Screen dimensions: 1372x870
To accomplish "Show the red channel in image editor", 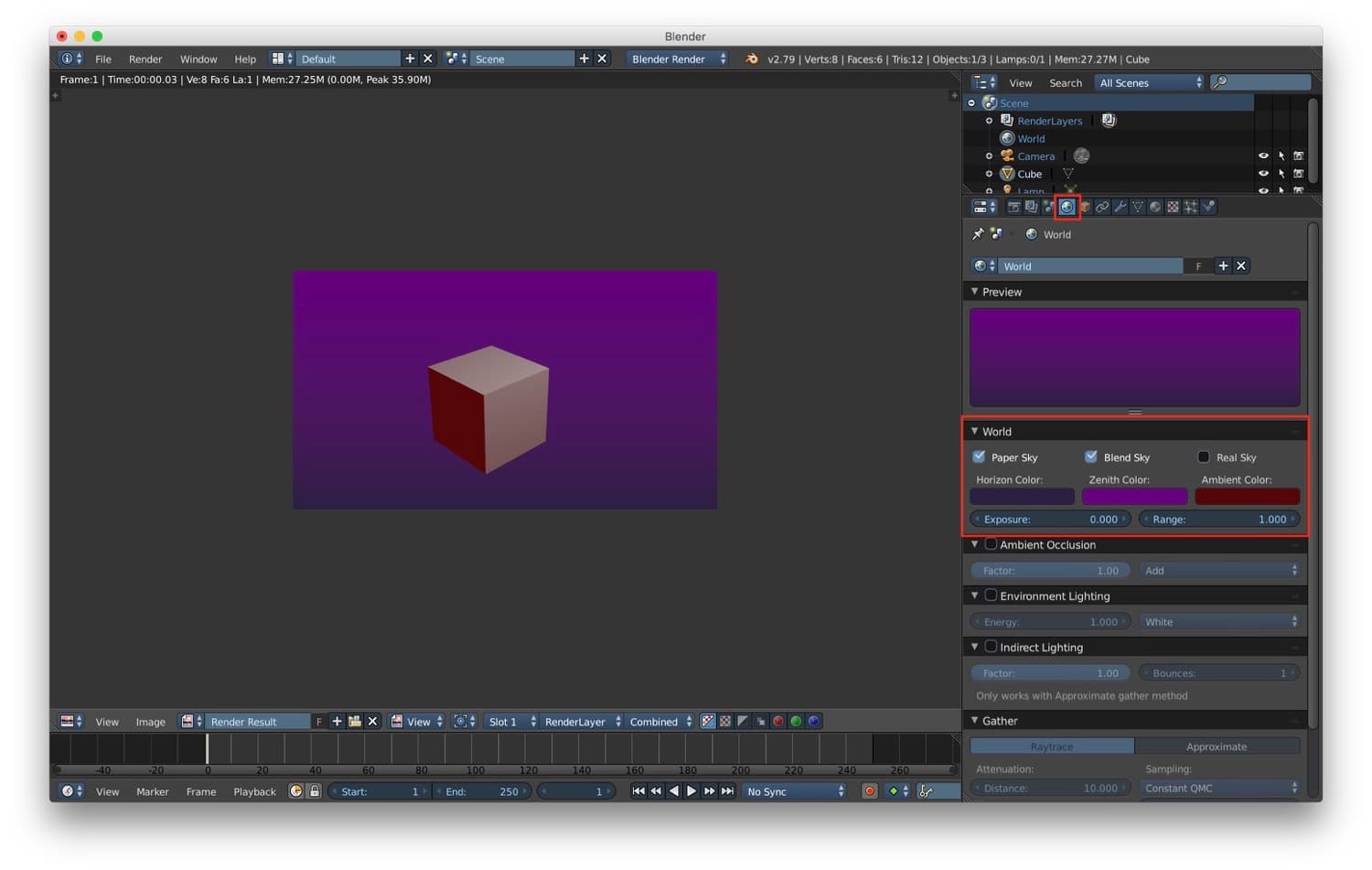I will pos(778,721).
